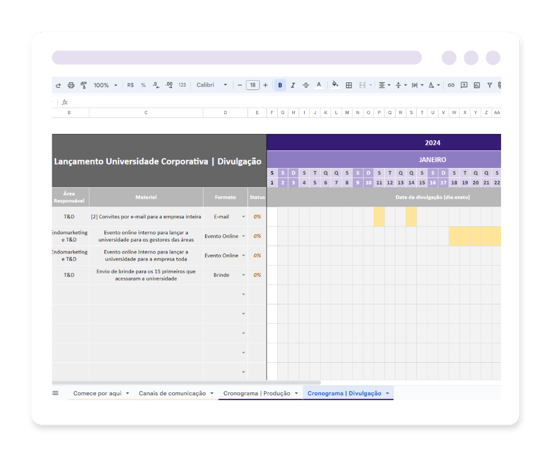Click the print icon in toolbar
The height and width of the screenshot is (455, 550).
point(71,85)
